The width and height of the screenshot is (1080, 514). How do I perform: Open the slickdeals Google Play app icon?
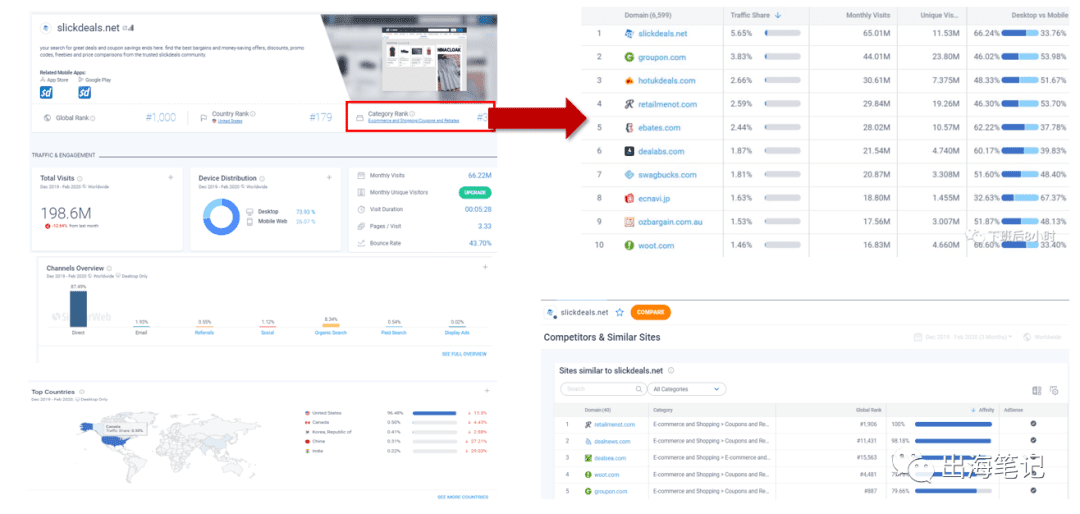pyautogui.click(x=85, y=92)
